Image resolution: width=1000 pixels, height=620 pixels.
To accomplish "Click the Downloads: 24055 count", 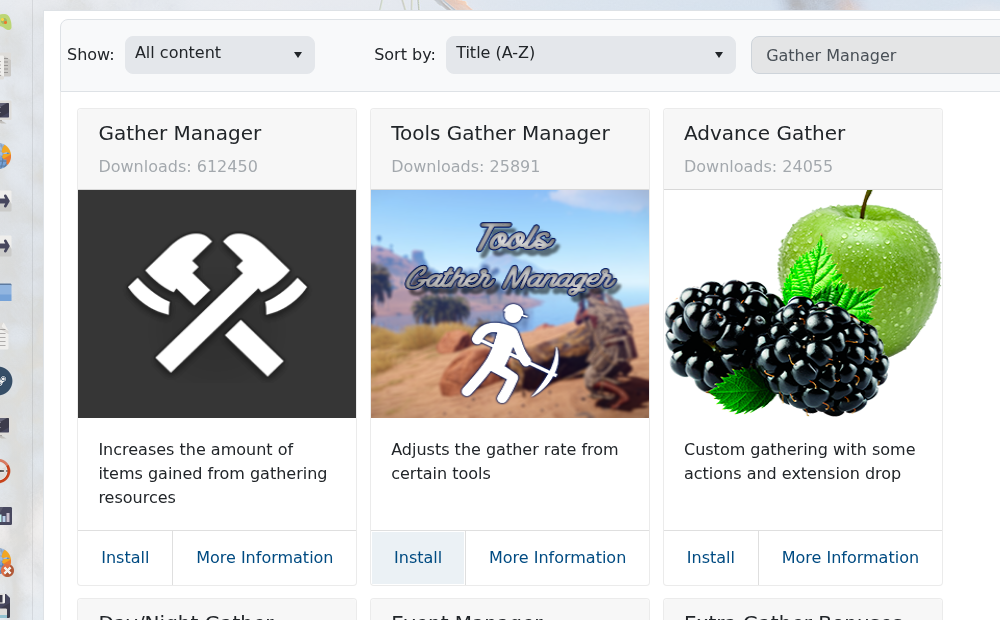I will coord(758,166).
